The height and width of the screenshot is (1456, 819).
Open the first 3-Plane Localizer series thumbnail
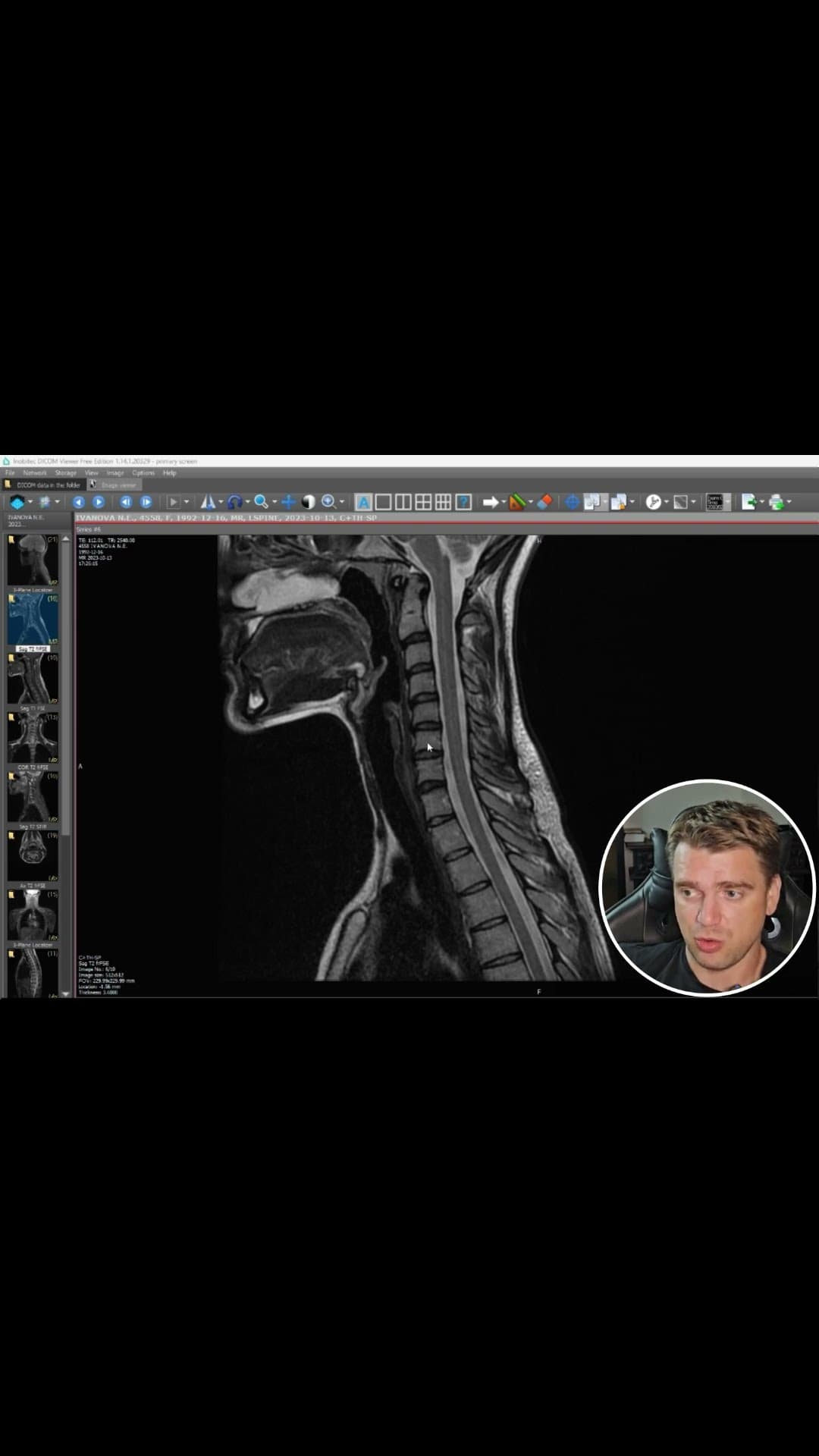click(x=33, y=560)
